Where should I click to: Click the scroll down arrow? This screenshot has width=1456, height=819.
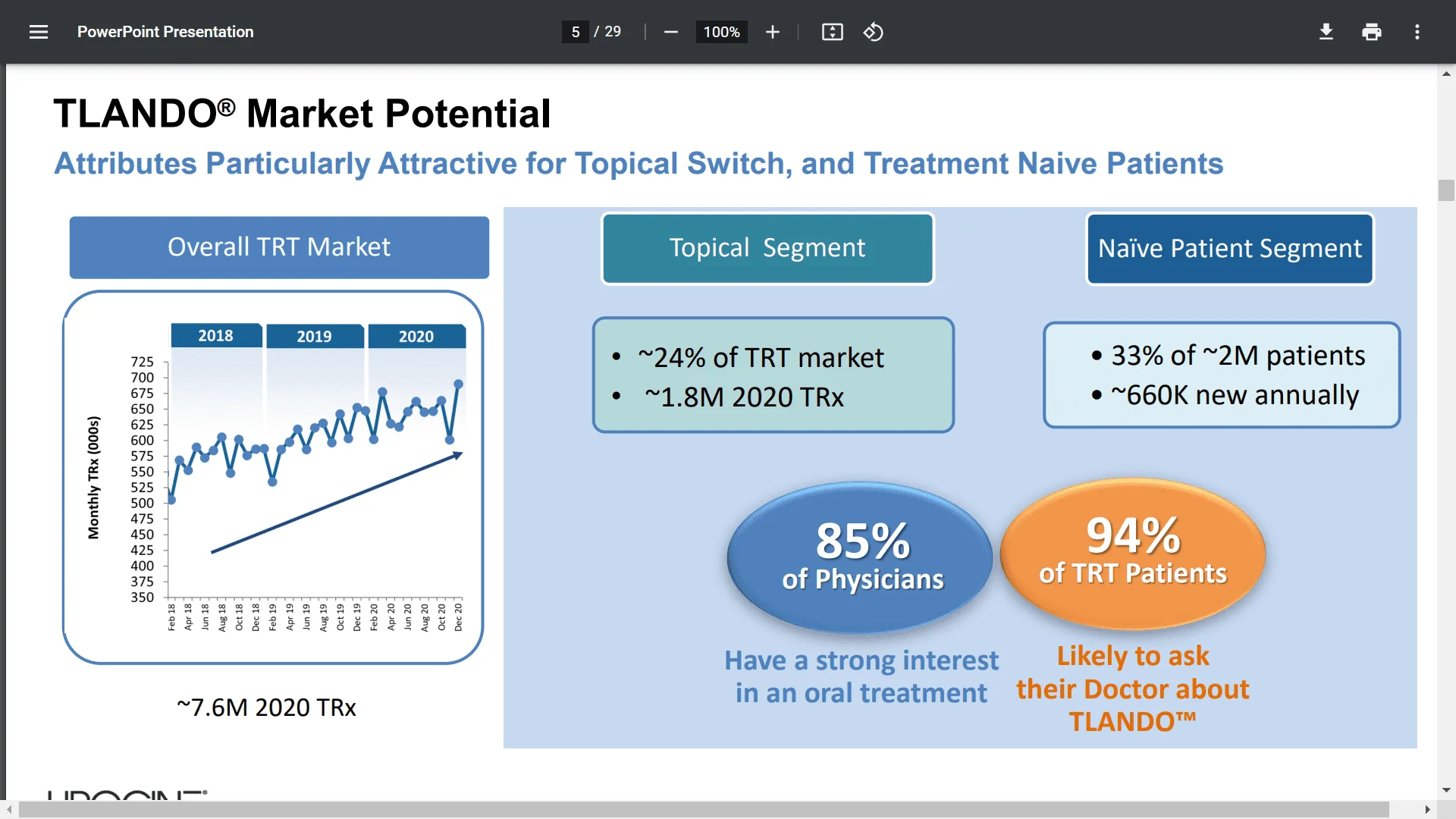point(1446,790)
